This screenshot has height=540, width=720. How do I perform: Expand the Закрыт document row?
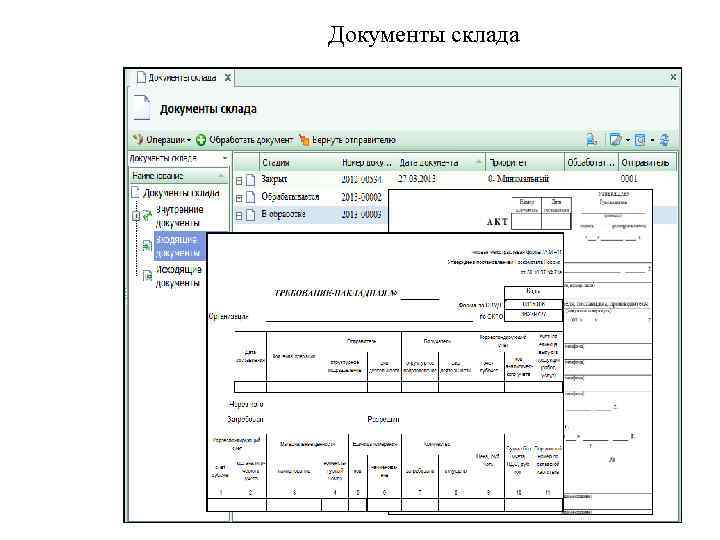click(239, 180)
